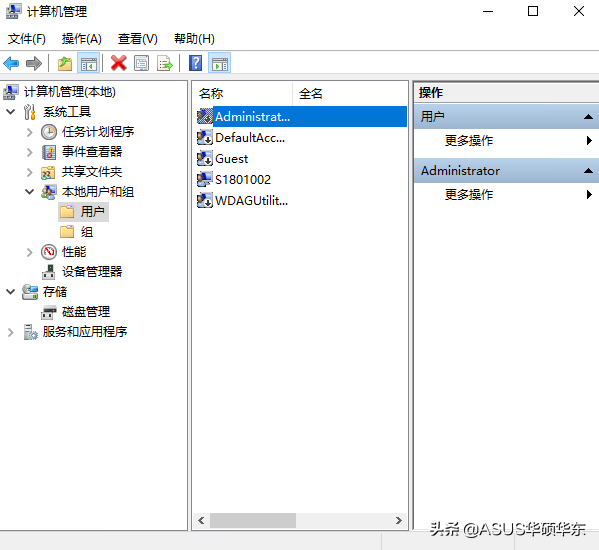Collapse the 本地用户和组 node arrow
Viewport: 599px width, 550px height.
click(x=30, y=192)
